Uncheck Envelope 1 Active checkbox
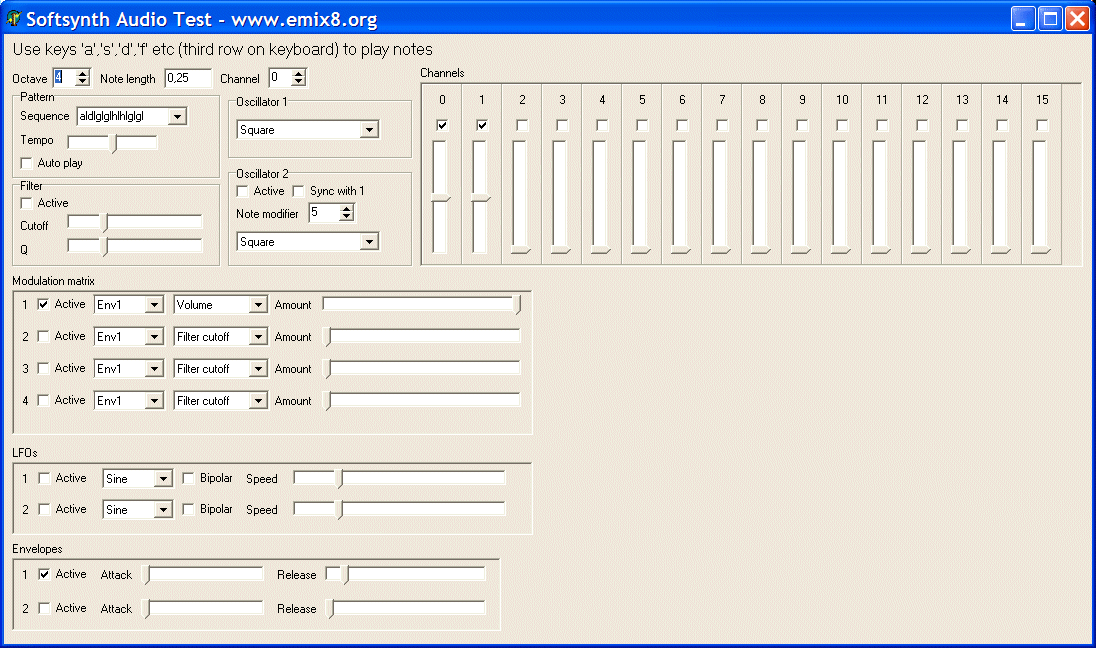Screen dimensions: 1096x648 [44, 574]
